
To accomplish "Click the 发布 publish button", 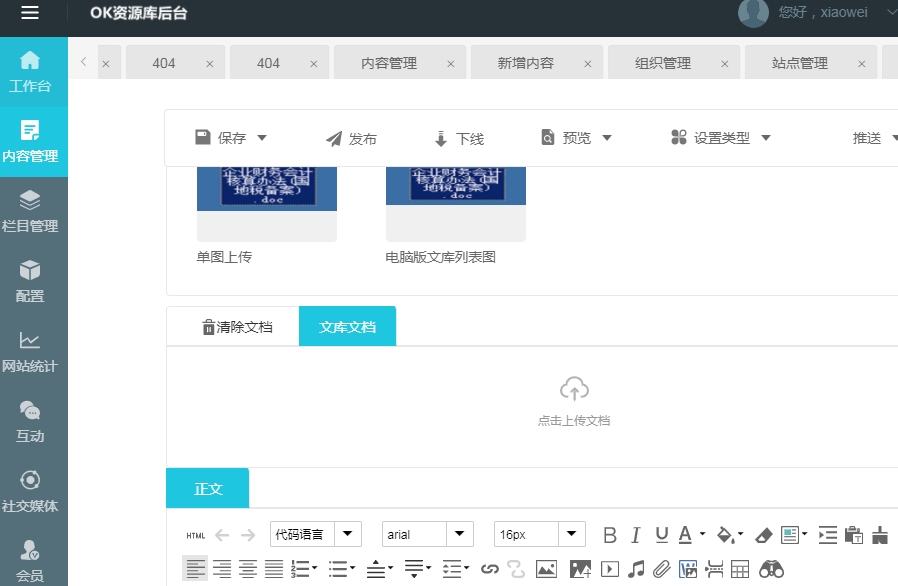I will [352, 139].
